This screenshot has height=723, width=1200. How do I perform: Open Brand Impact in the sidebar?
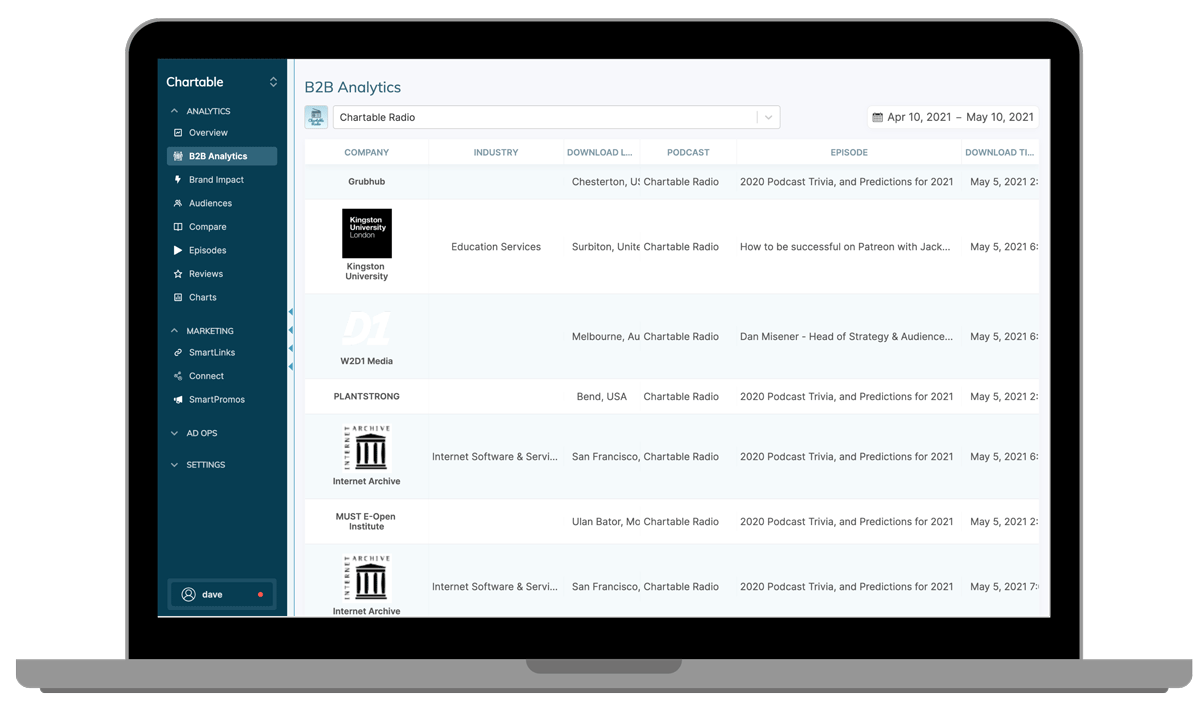click(x=216, y=180)
